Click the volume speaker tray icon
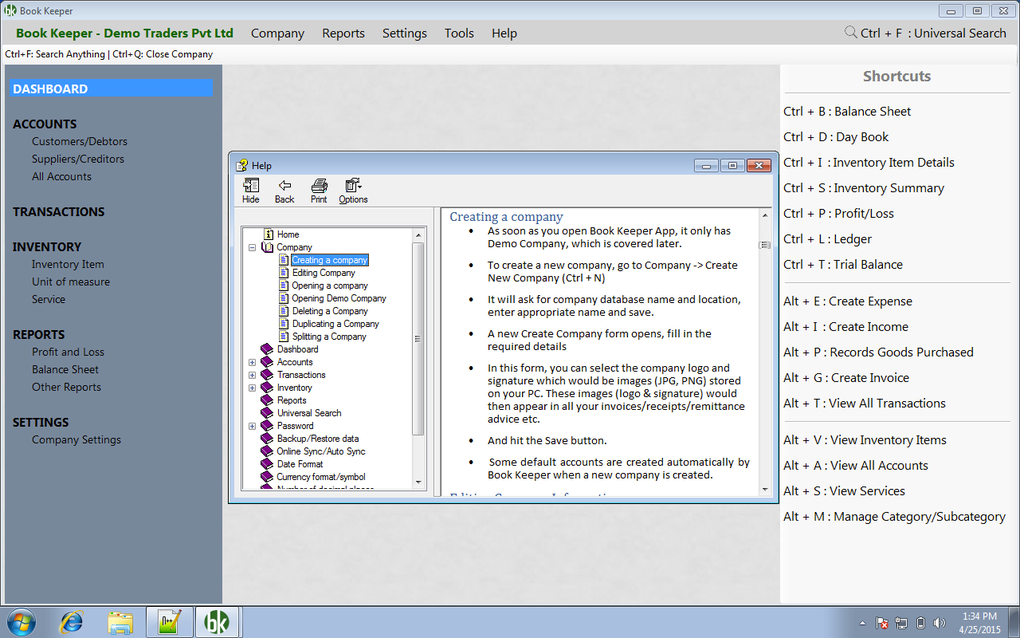Viewport: 1020px width, 638px height. pos(939,623)
